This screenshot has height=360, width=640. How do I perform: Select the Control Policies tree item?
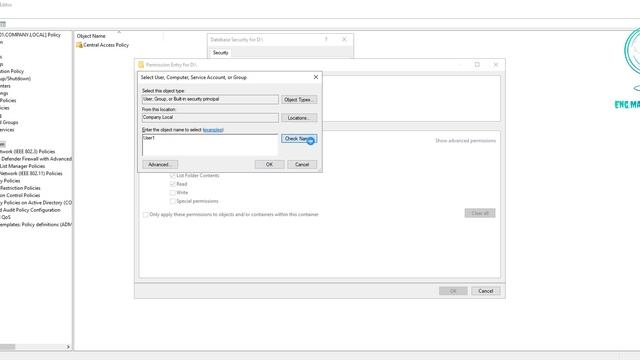click(x=20, y=196)
